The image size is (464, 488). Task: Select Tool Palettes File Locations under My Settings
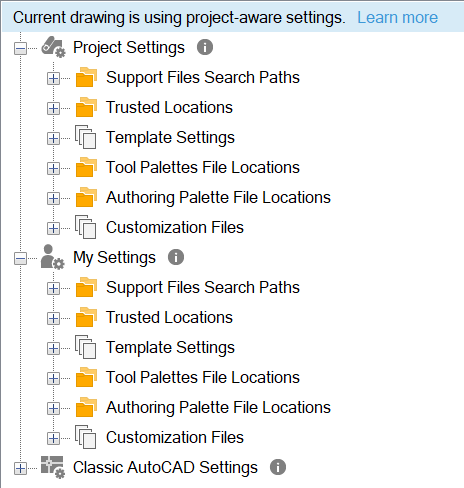(x=203, y=377)
